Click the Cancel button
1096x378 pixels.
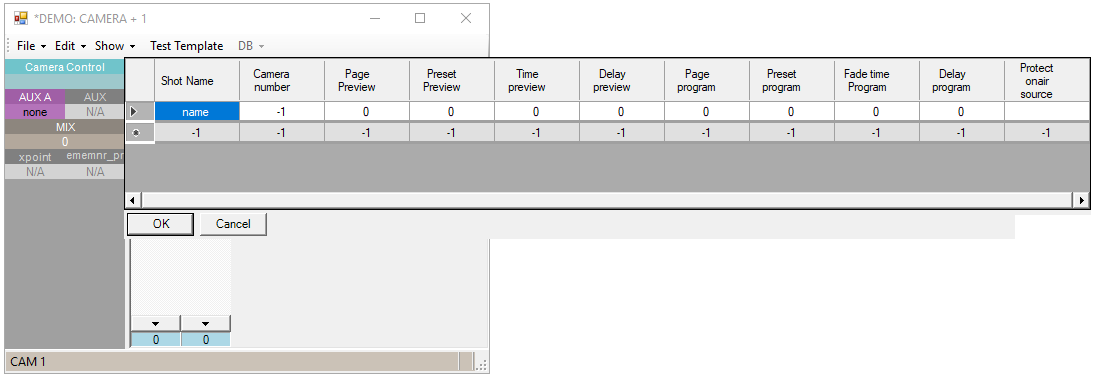pyautogui.click(x=233, y=224)
